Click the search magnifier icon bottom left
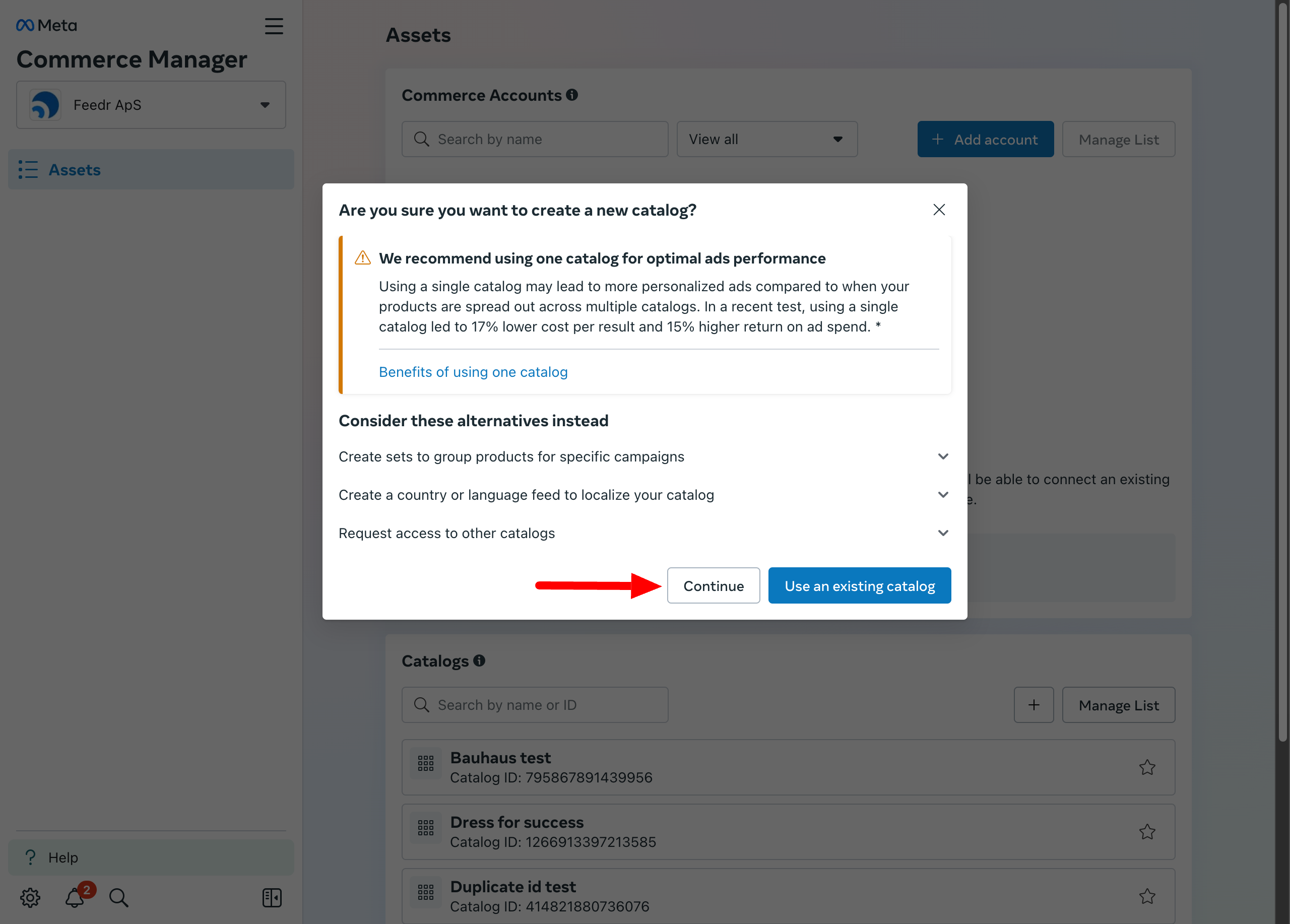Screen dimensions: 1290x924 click(119, 896)
